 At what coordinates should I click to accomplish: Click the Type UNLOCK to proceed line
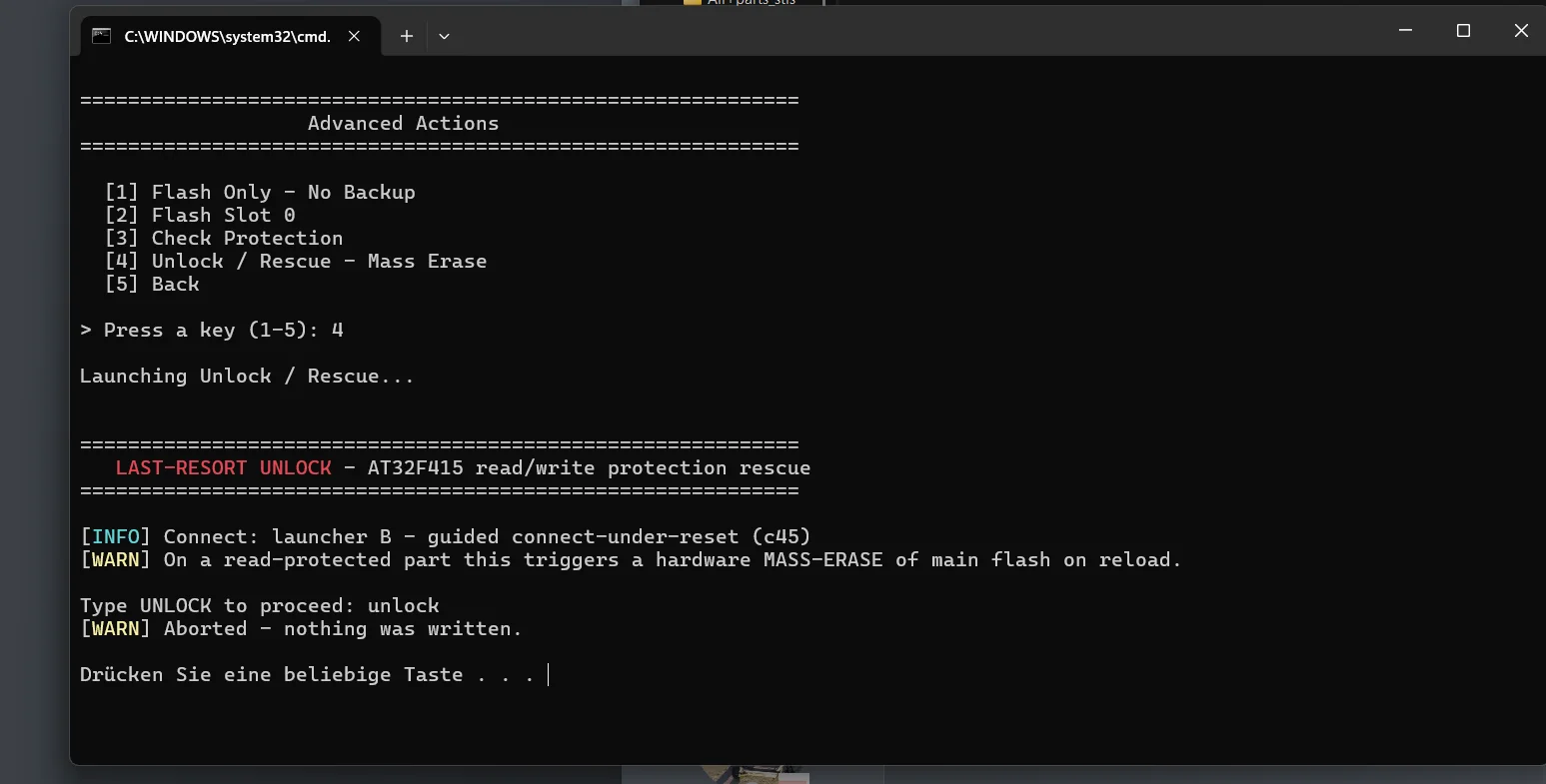click(260, 605)
